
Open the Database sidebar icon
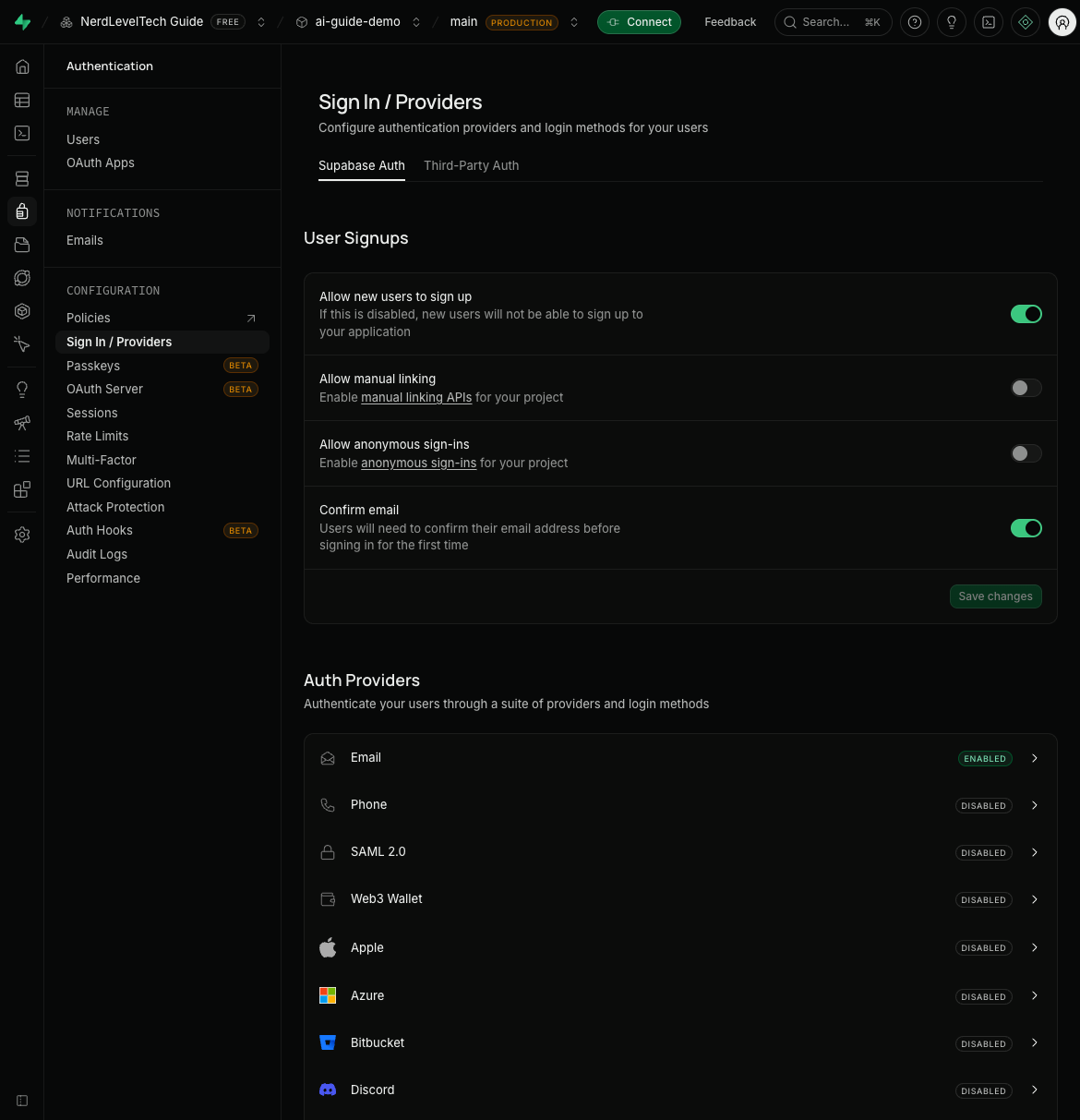(x=22, y=179)
